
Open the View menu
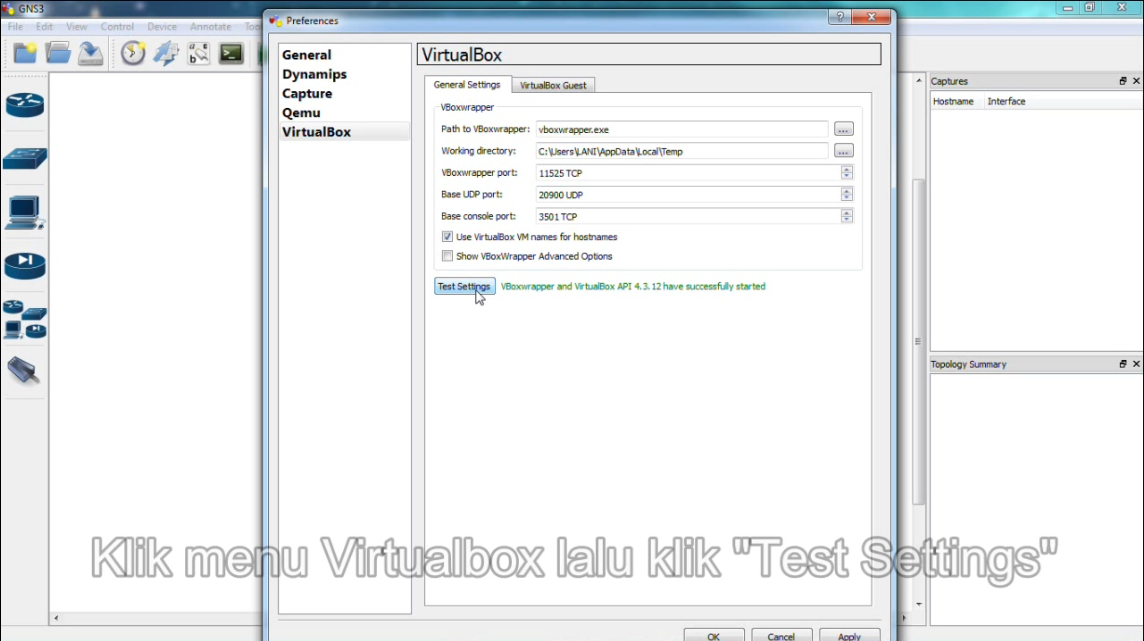pyautogui.click(x=77, y=26)
